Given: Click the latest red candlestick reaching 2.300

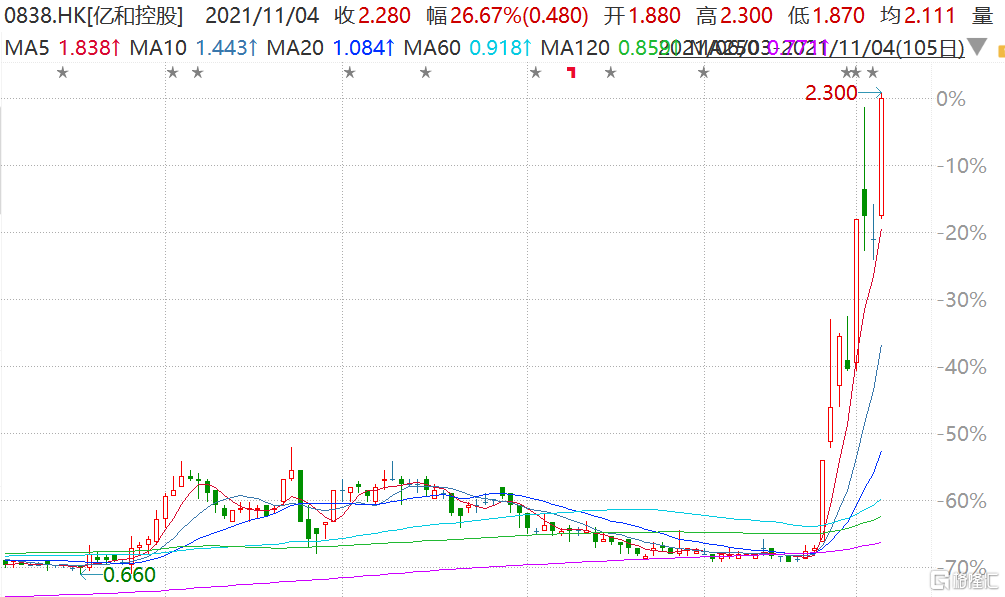Looking at the screenshot, I should click(882, 157).
